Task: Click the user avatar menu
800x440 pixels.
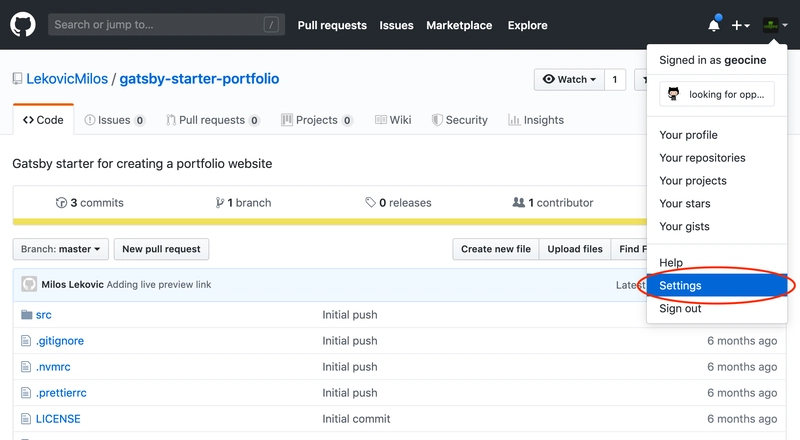Action: [x=775, y=25]
